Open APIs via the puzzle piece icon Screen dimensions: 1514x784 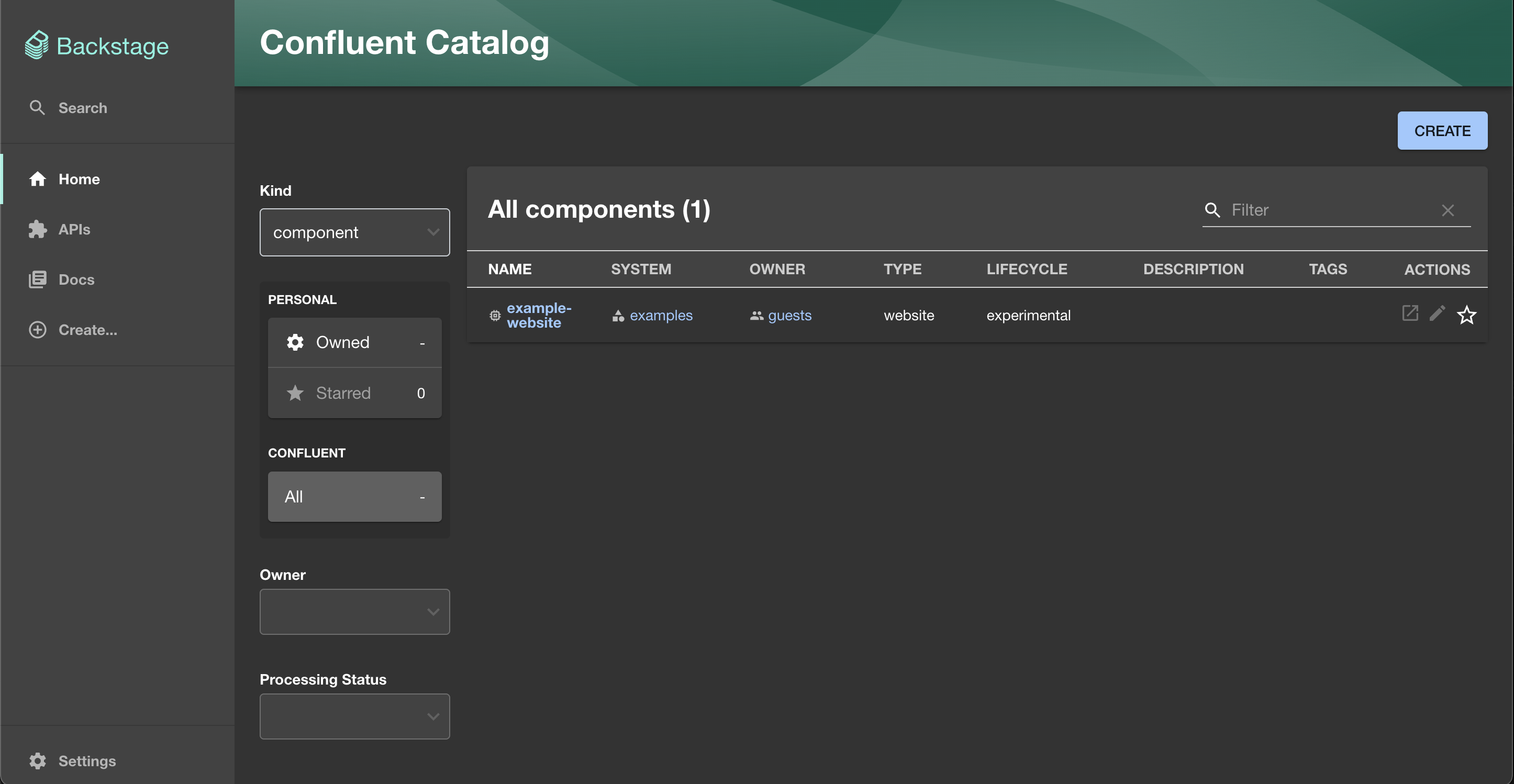point(38,229)
